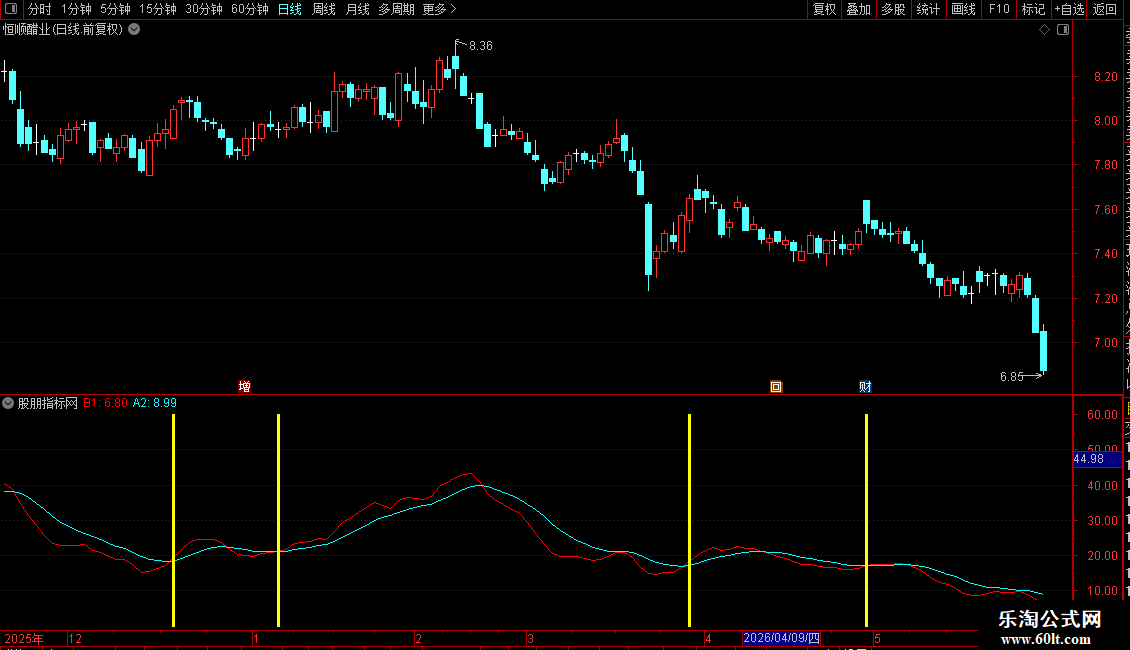
Task: Click the diamond icon above price chart
Action: [1044, 30]
